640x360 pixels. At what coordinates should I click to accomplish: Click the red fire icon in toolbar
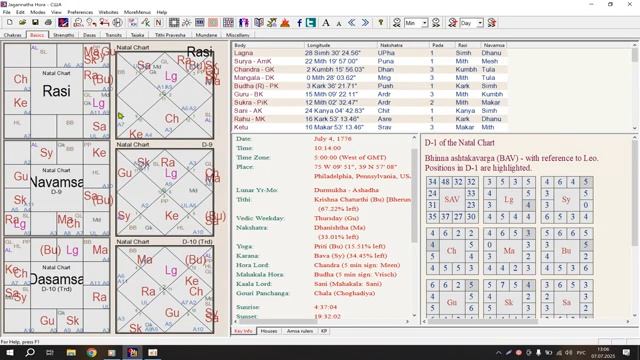(x=285, y=23)
